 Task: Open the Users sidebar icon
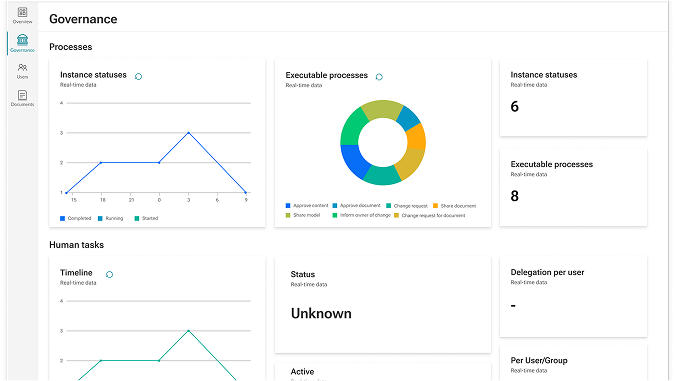click(x=22, y=71)
